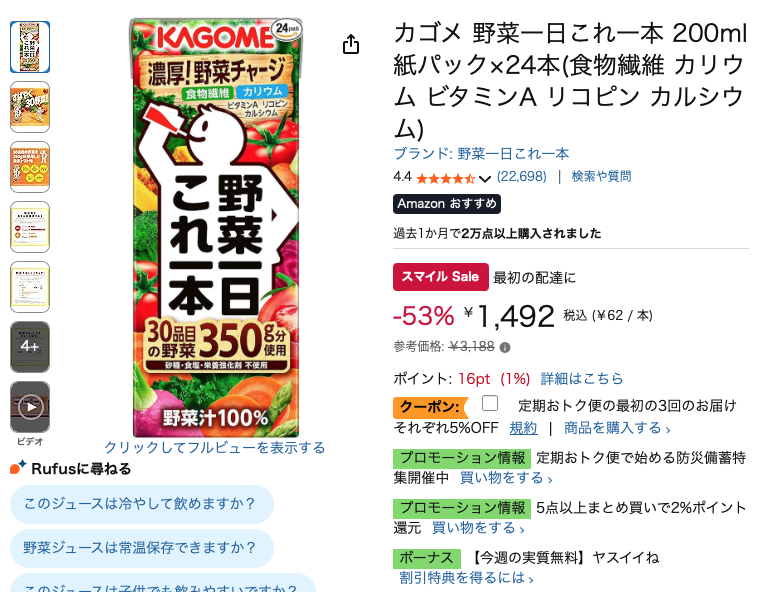The width and height of the screenshot is (759, 592).
Task: Click 詳細はこちら points details link
Action: click(x=582, y=379)
